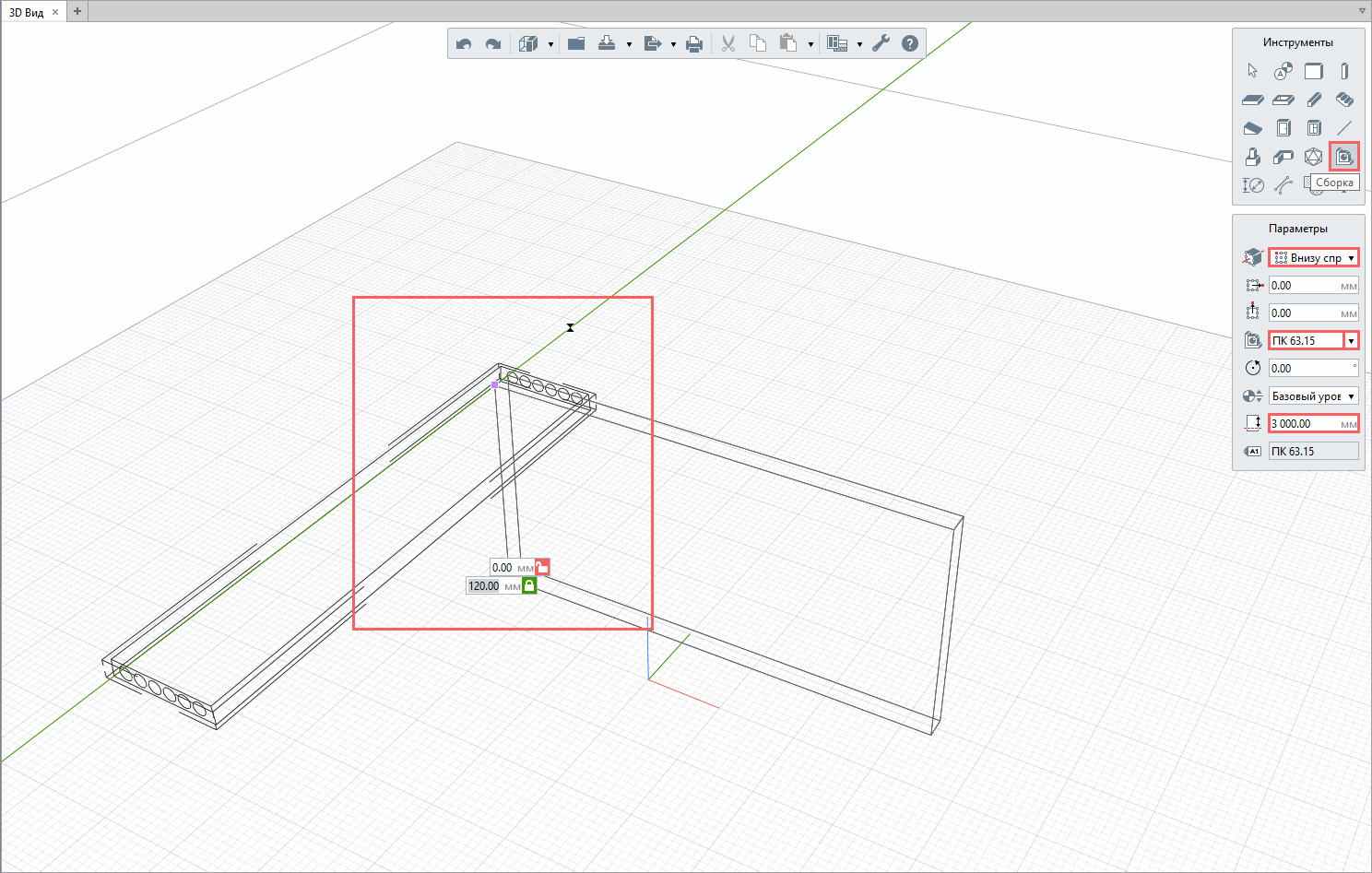The width and height of the screenshot is (1372, 873).
Task: Copy the selected object
Action: click(x=758, y=43)
